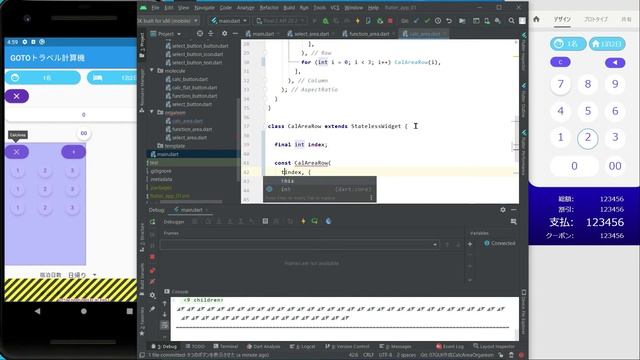Click the Flutter Inspector side tab icon
Screen dimensions: 640x360
coord(524,36)
